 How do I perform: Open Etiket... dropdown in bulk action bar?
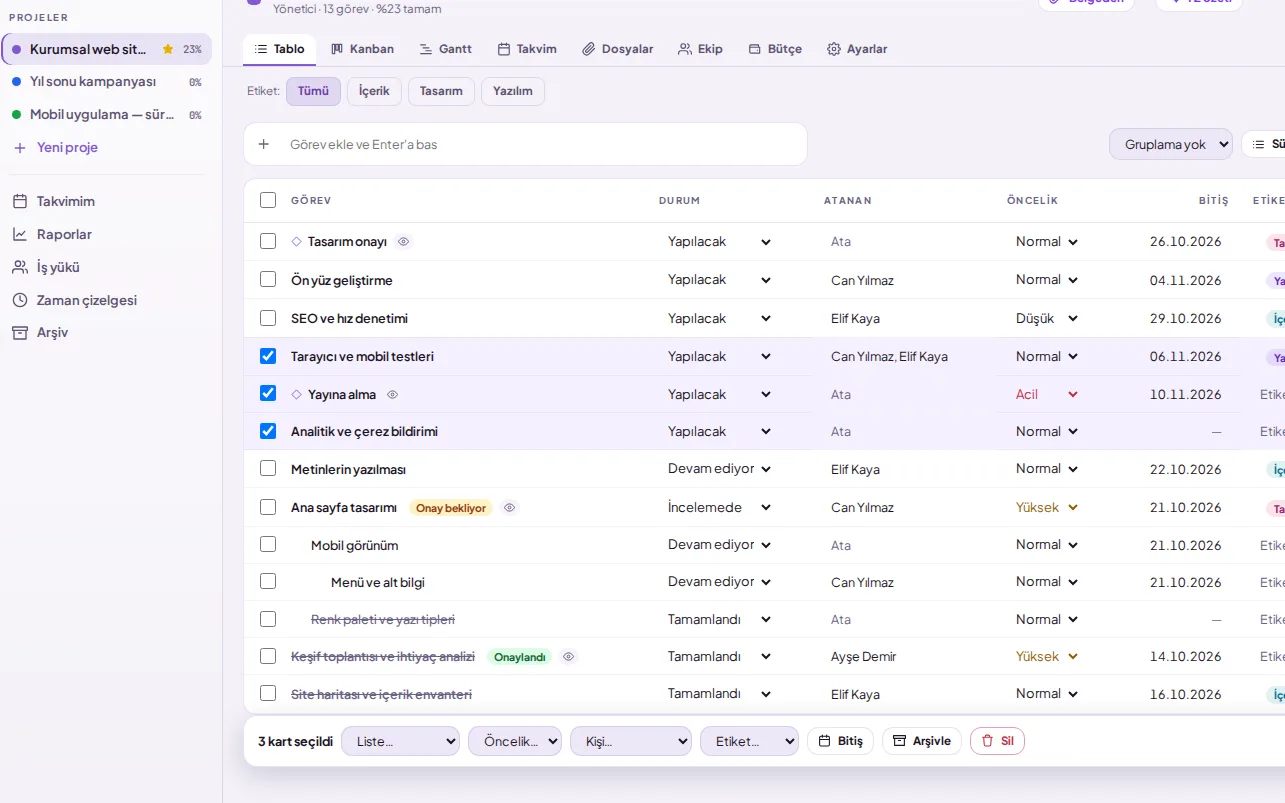tap(749, 741)
